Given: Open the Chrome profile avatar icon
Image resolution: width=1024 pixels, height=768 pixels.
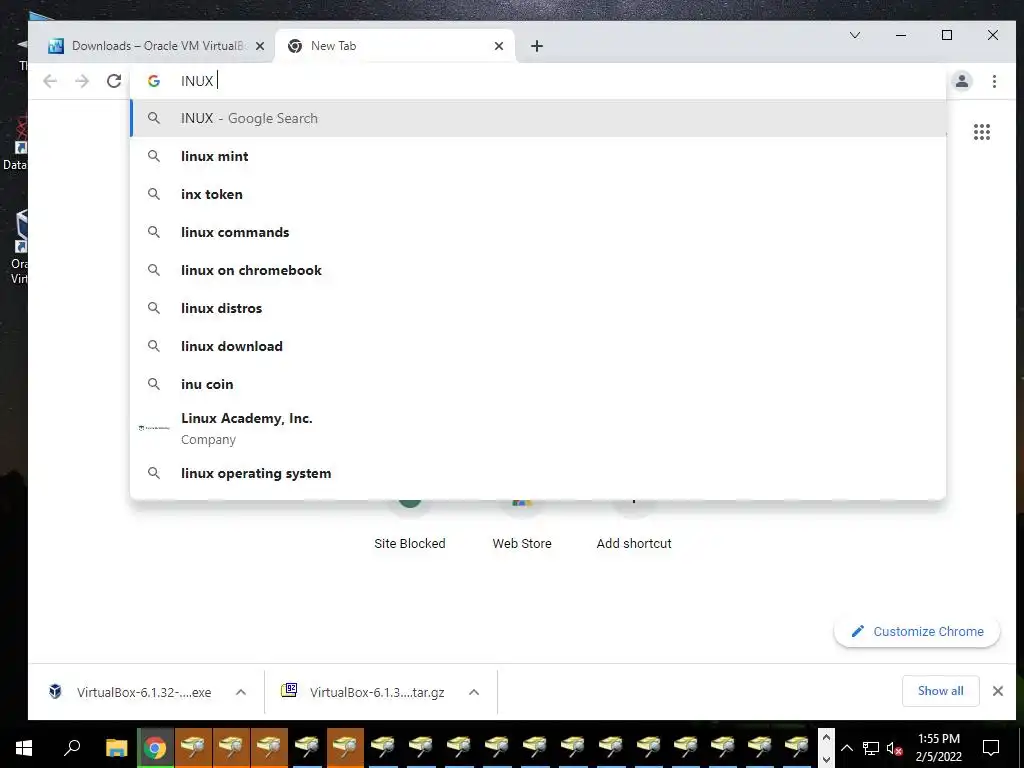Looking at the screenshot, I should [961, 81].
